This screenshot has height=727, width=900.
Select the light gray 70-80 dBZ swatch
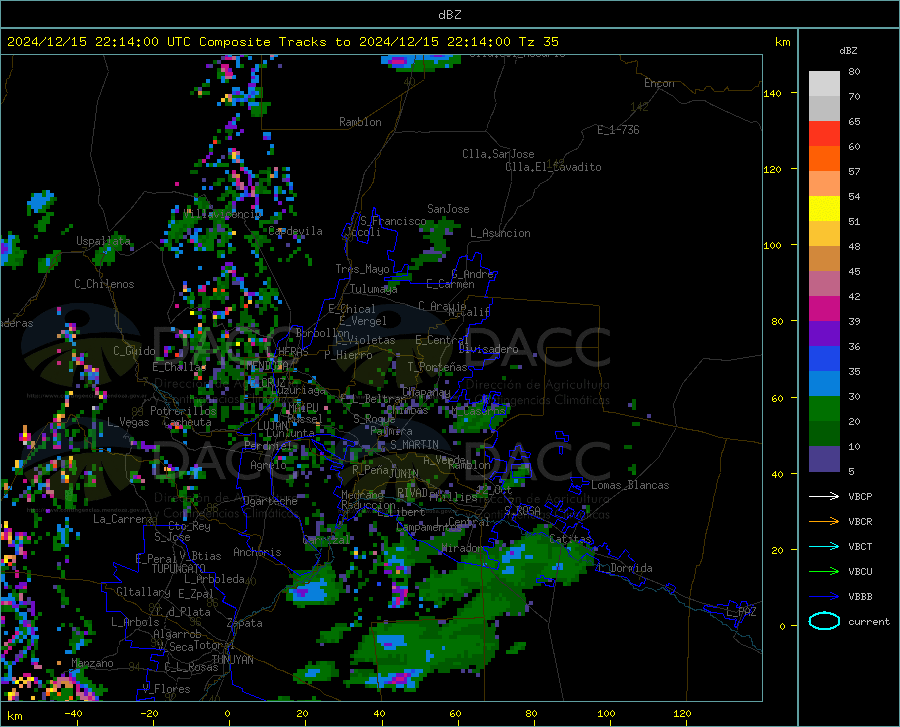(x=824, y=83)
